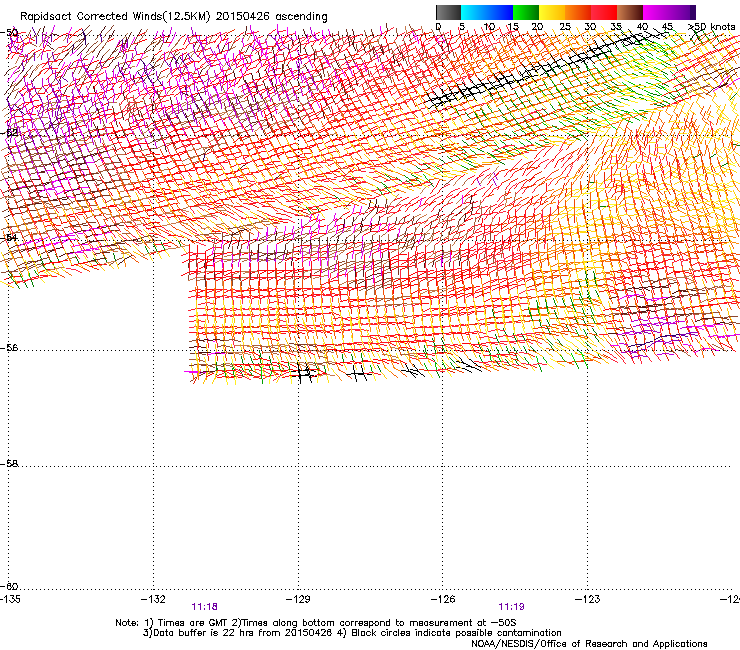Click the -123 longitude axis label
This screenshot has width=740, height=650.
588,599
